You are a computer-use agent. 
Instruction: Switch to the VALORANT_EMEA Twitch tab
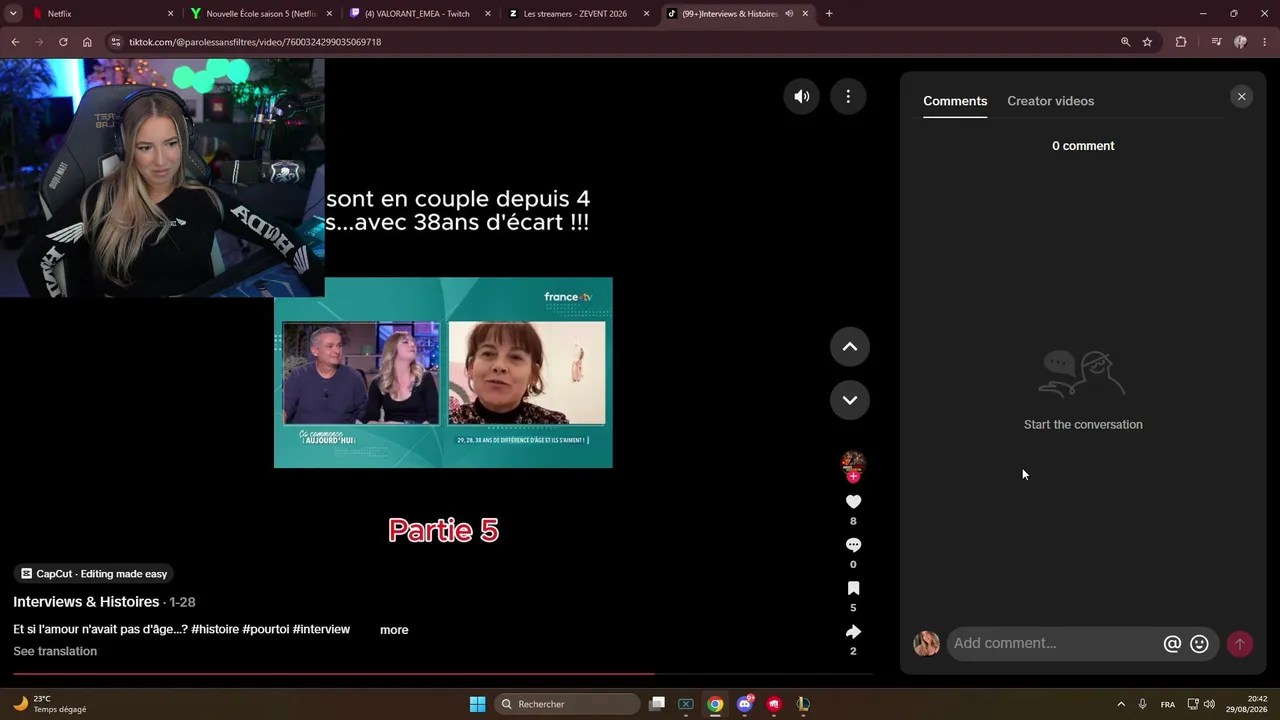tap(417, 14)
